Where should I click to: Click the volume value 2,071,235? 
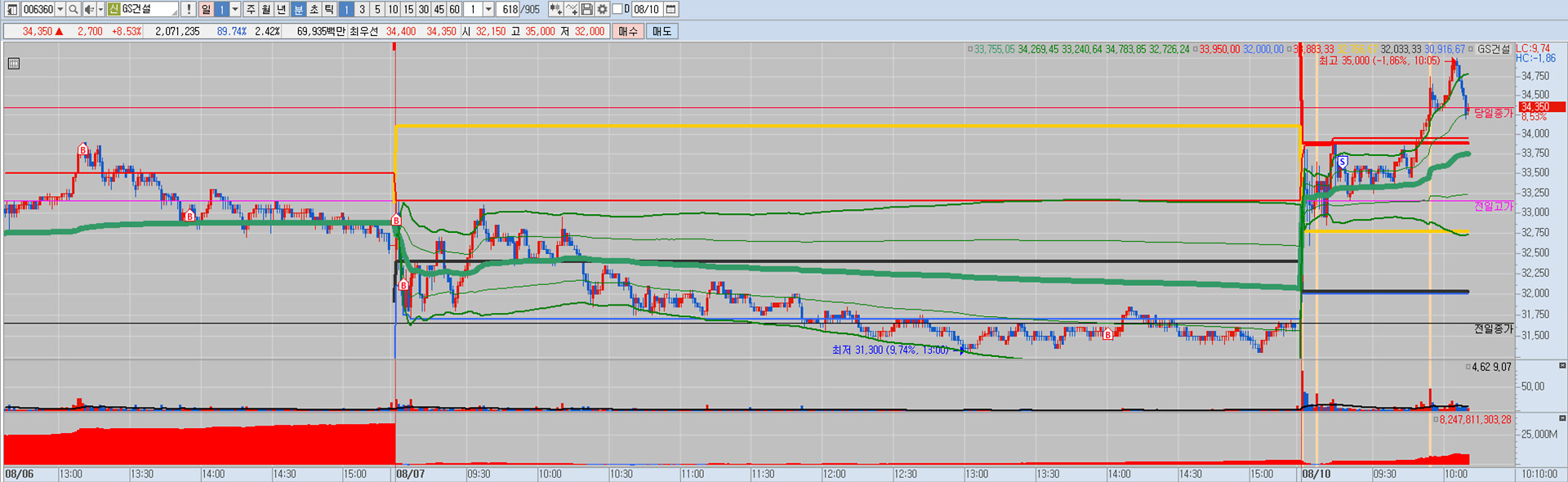177,31
